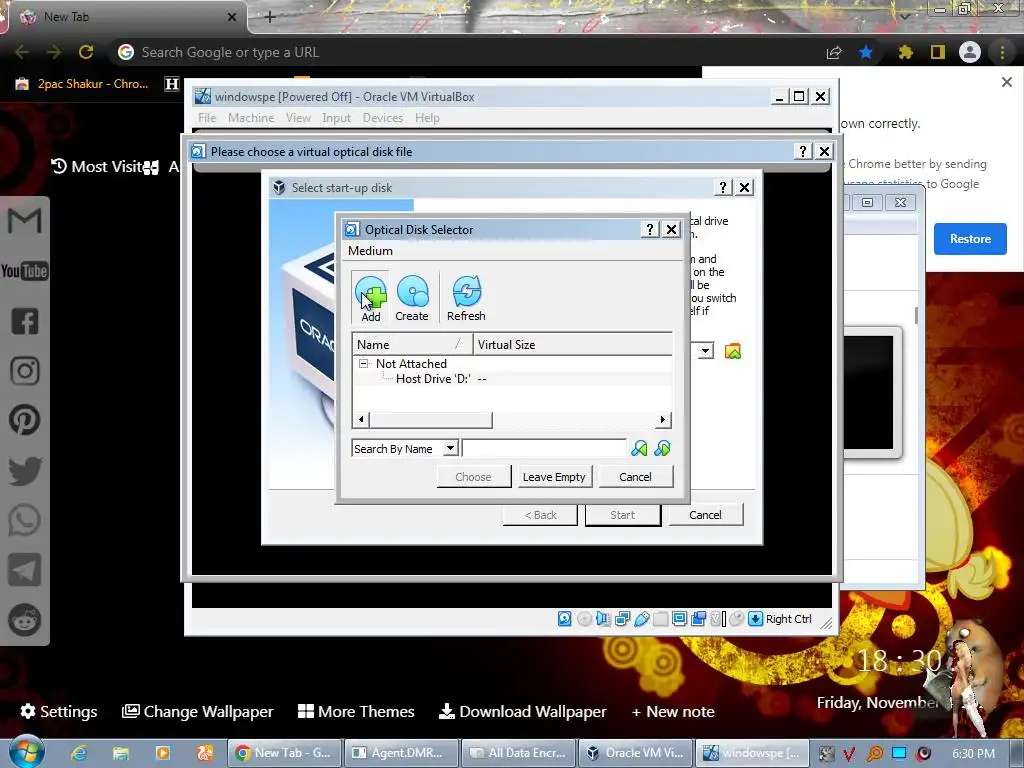
Task: Click the medium search text field
Action: tap(544, 449)
